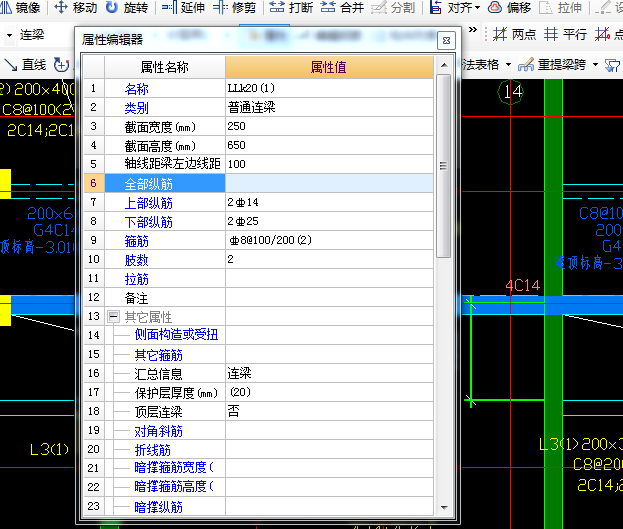Choose the Two-point (两点) axis tool
Screen dimensions: 623x529
[514, 35]
